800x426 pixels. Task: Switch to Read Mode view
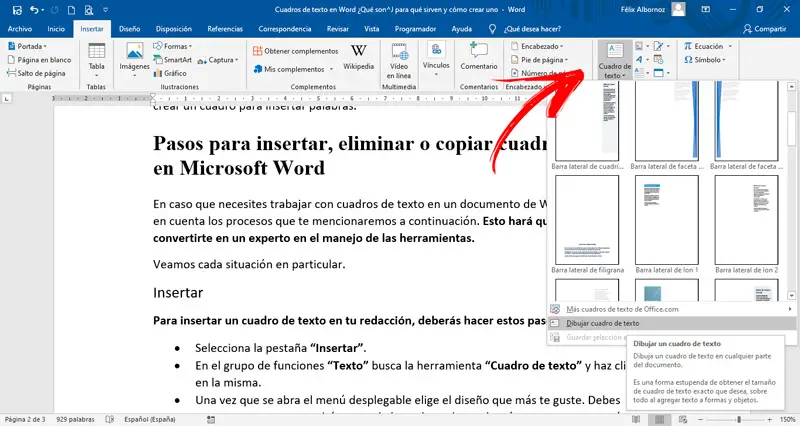pos(636,419)
